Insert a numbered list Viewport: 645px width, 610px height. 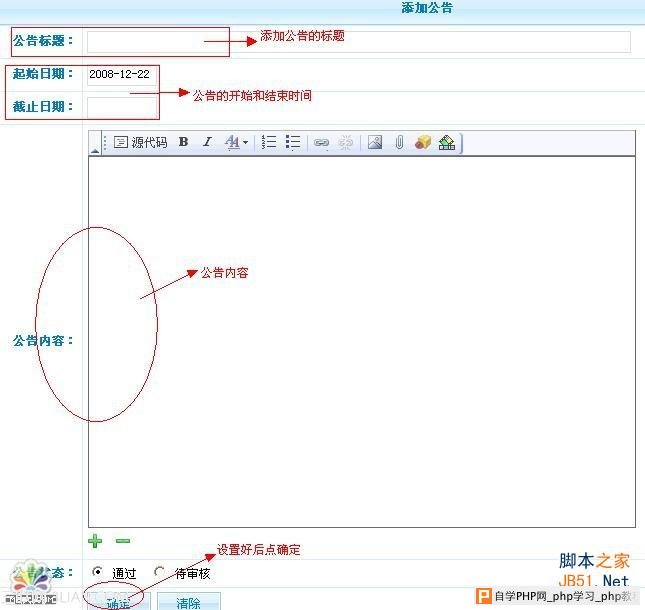click(269, 142)
